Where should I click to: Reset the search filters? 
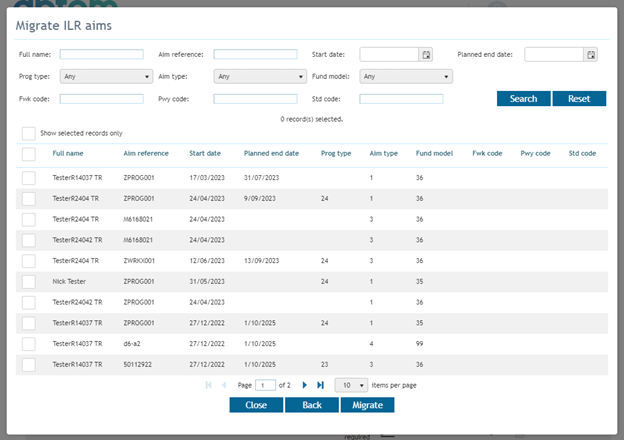[x=579, y=99]
